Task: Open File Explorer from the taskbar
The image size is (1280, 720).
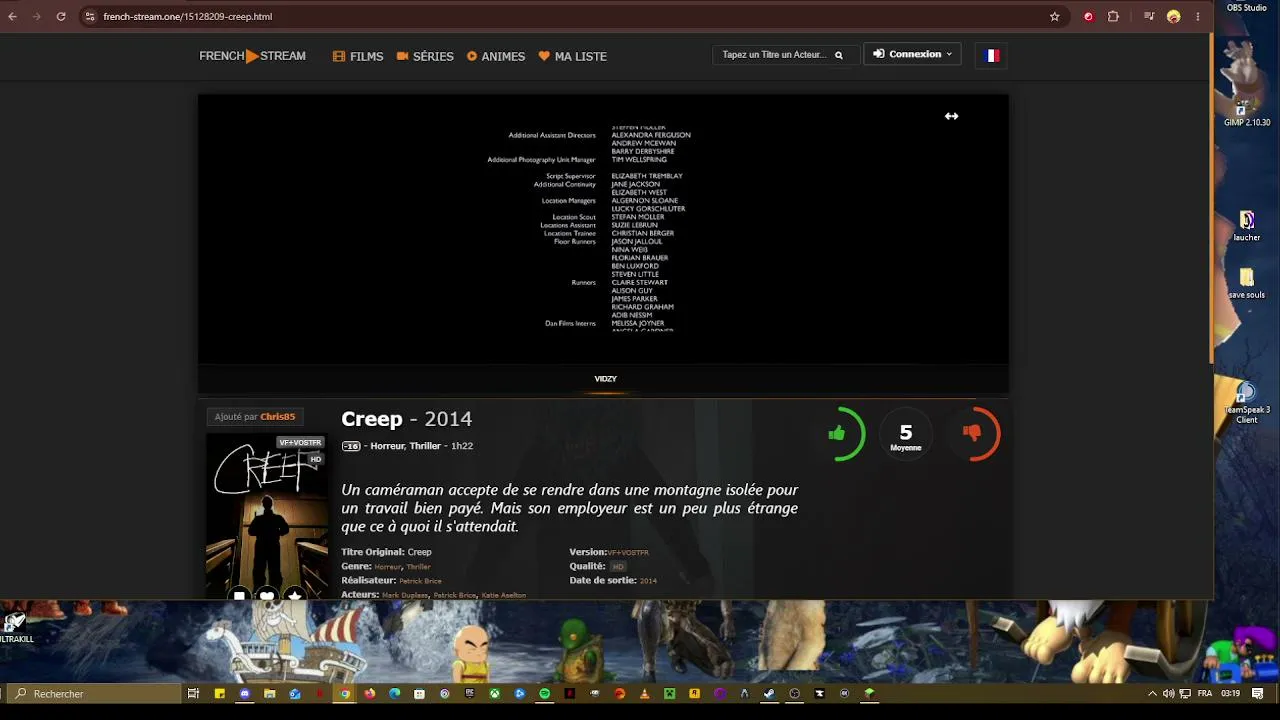Action: 269,693
